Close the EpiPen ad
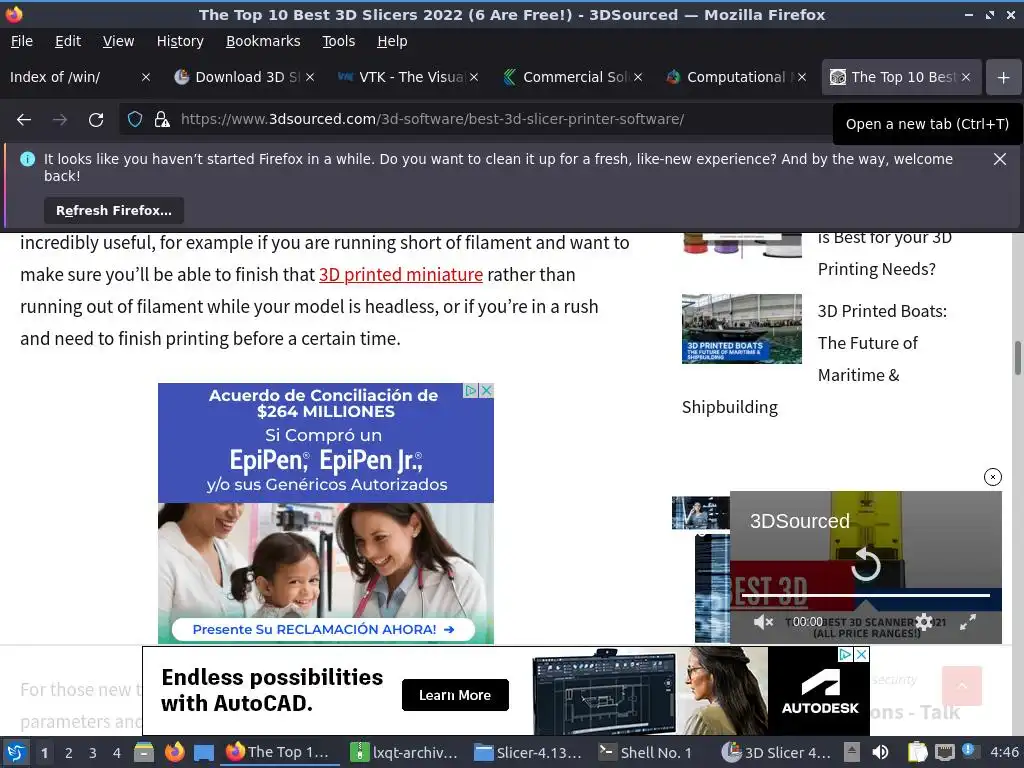The image size is (1024, 768). 487,391
